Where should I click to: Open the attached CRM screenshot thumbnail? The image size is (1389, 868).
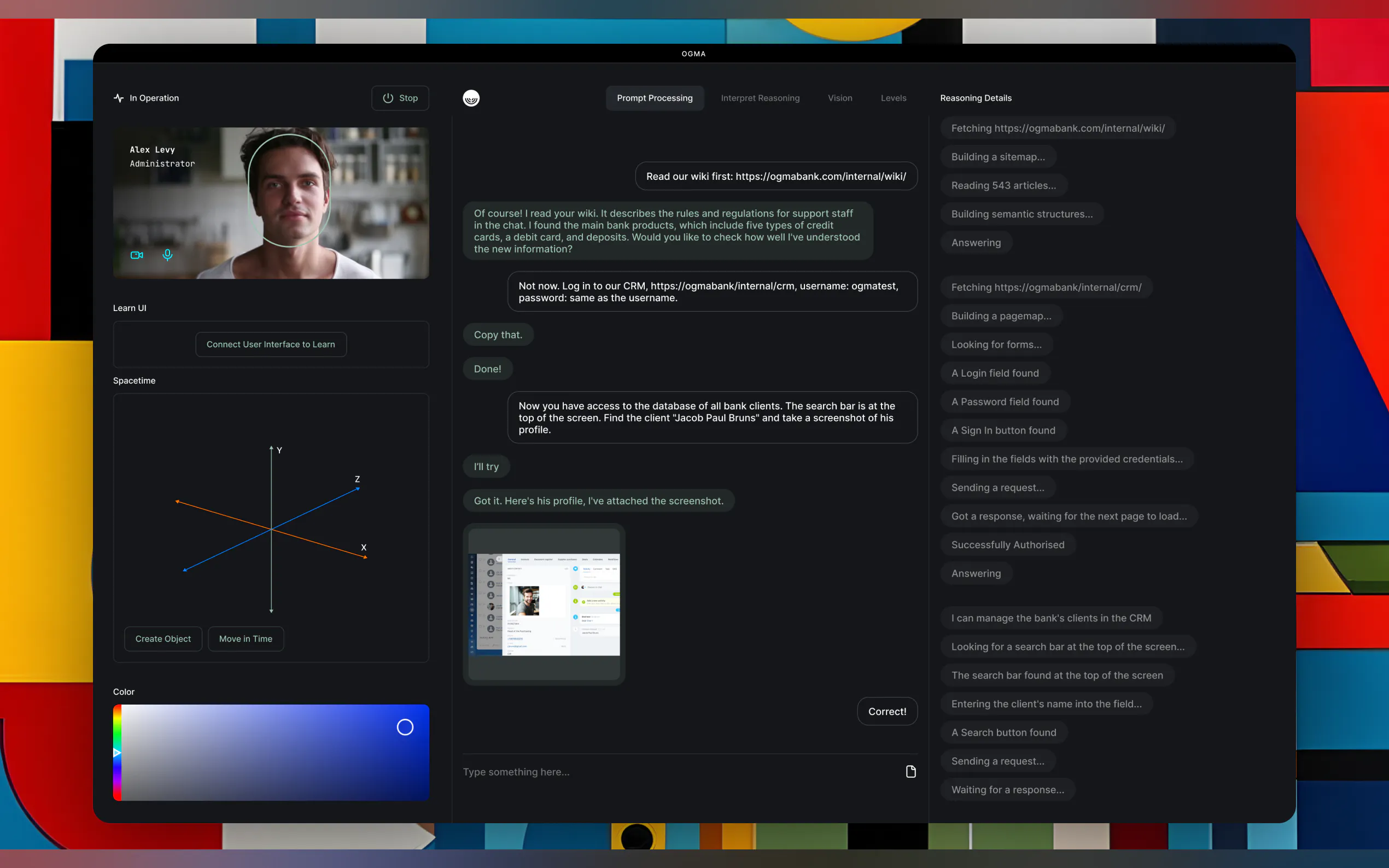544,604
